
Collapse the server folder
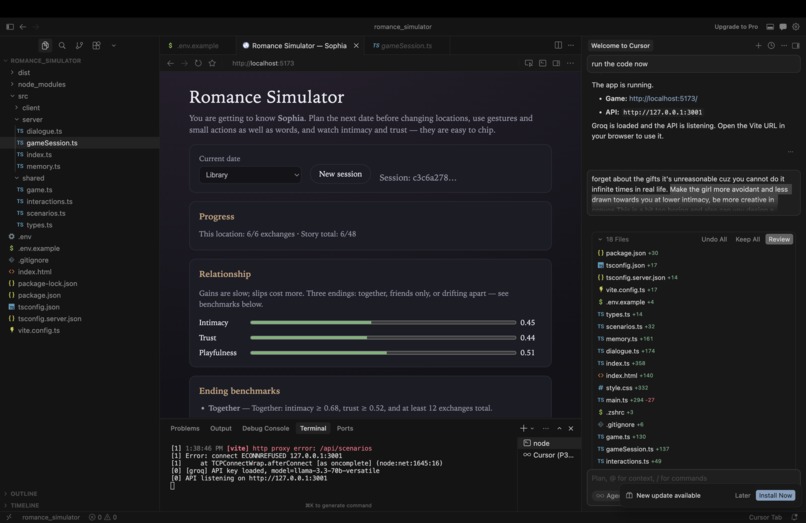[x=32, y=119]
